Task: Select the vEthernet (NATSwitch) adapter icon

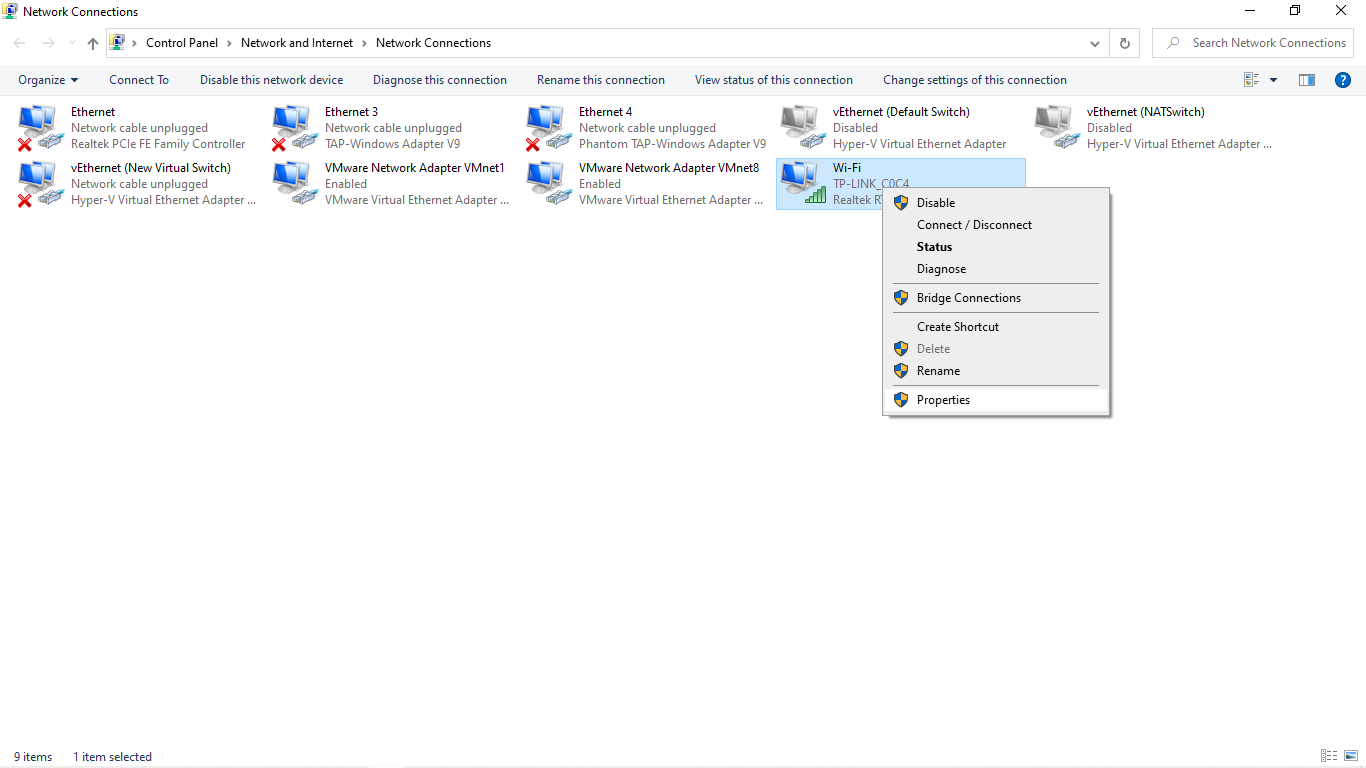Action: tap(1057, 128)
